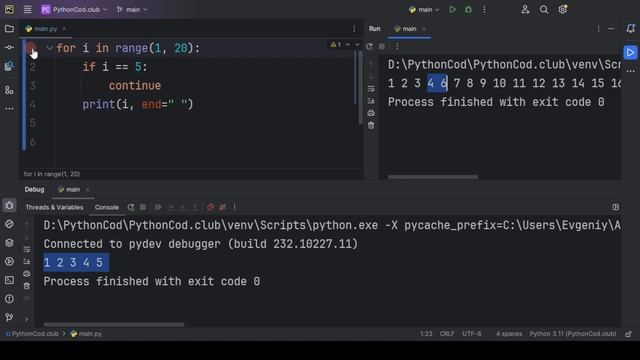Image resolution: width=640 pixels, height=360 pixels.
Task: Resume program in debugger
Action: click(x=158, y=207)
